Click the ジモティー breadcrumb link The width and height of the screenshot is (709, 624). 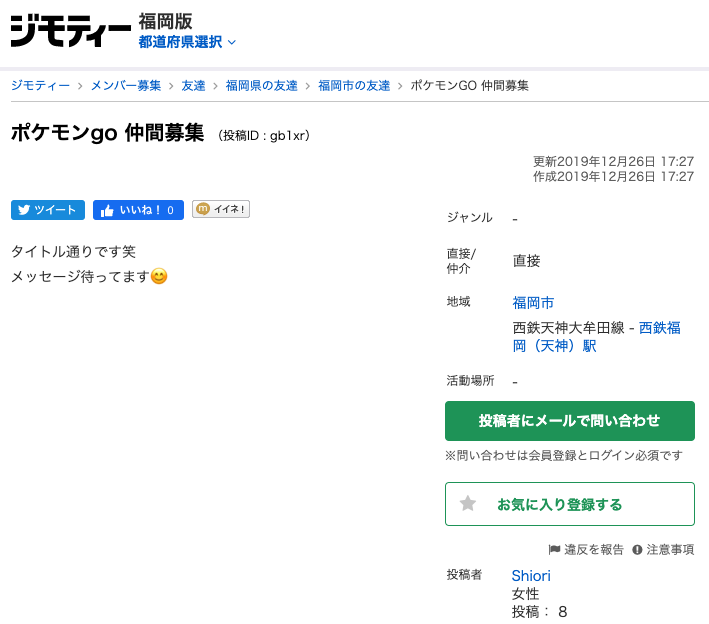pyautogui.click(x=40, y=85)
